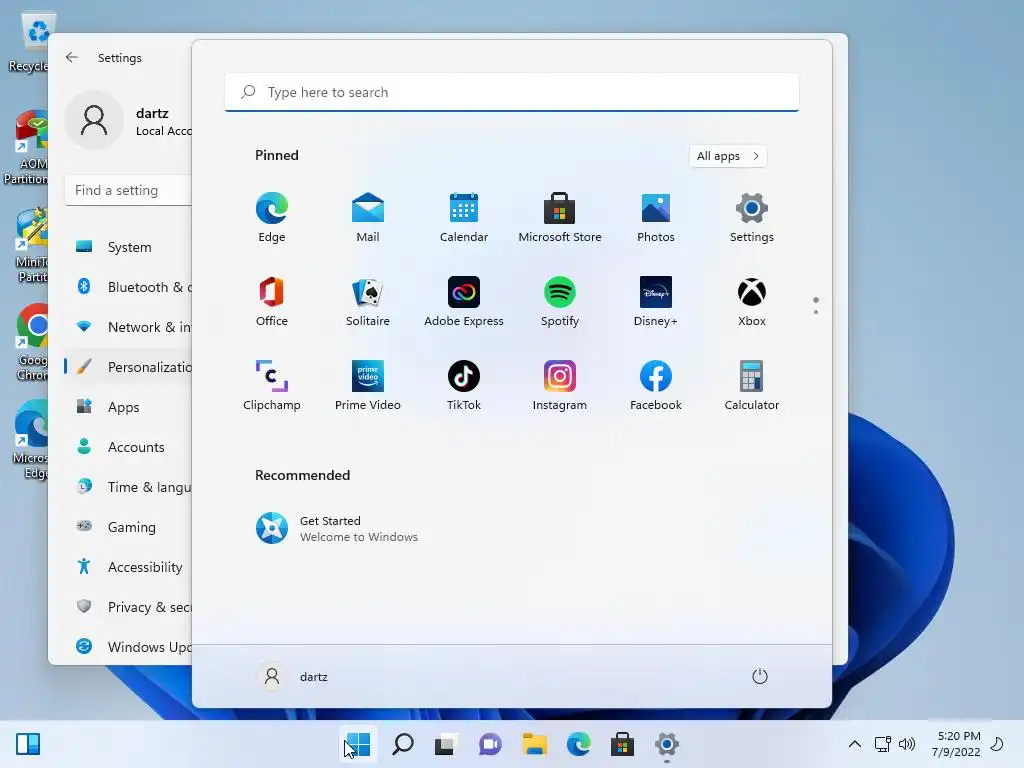Open Microsoft Store from pinned apps
Image resolution: width=1024 pixels, height=768 pixels.
coord(560,218)
